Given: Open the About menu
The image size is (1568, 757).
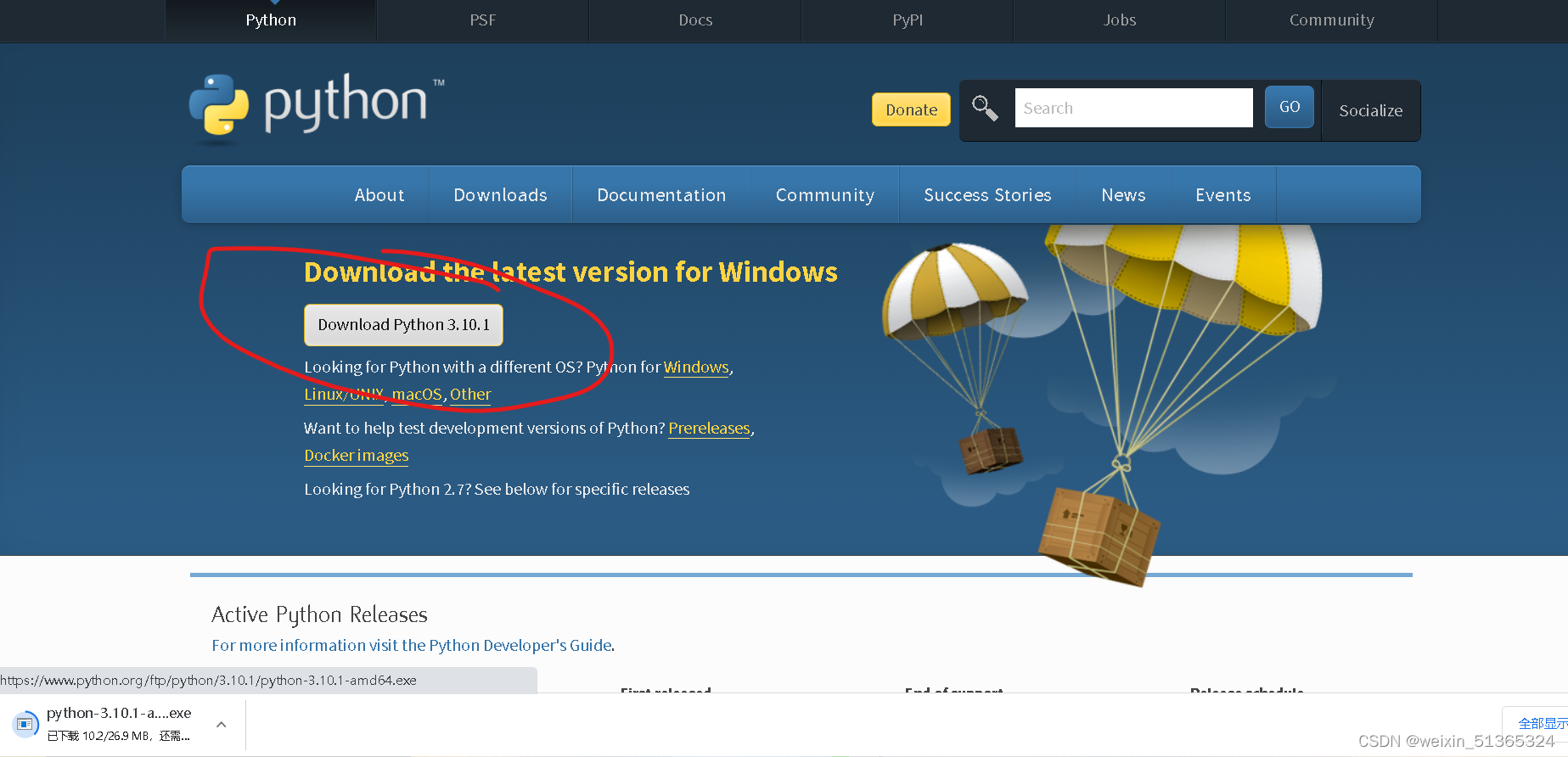Looking at the screenshot, I should [379, 195].
